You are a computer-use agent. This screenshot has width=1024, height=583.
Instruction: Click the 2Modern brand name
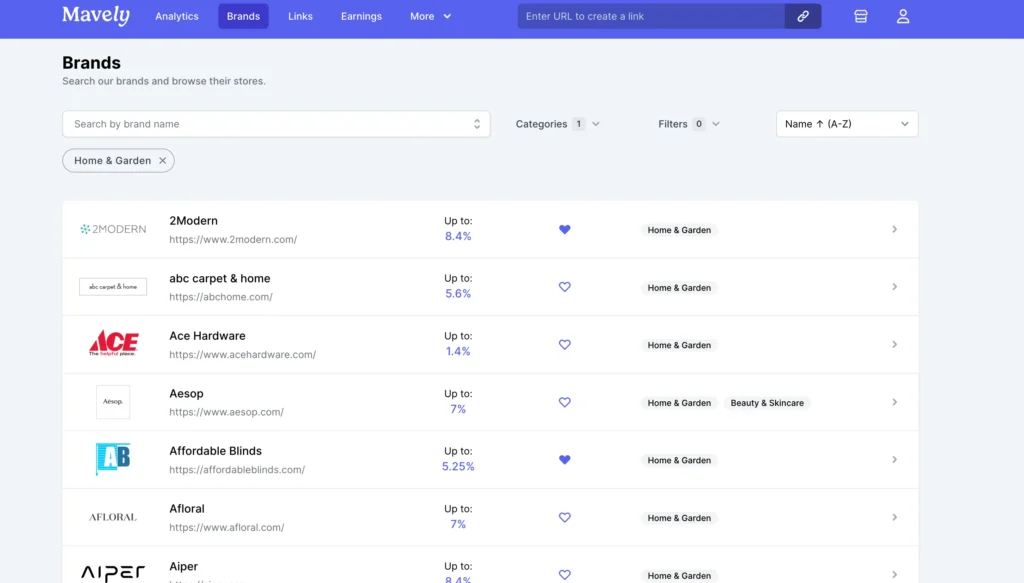tap(193, 221)
